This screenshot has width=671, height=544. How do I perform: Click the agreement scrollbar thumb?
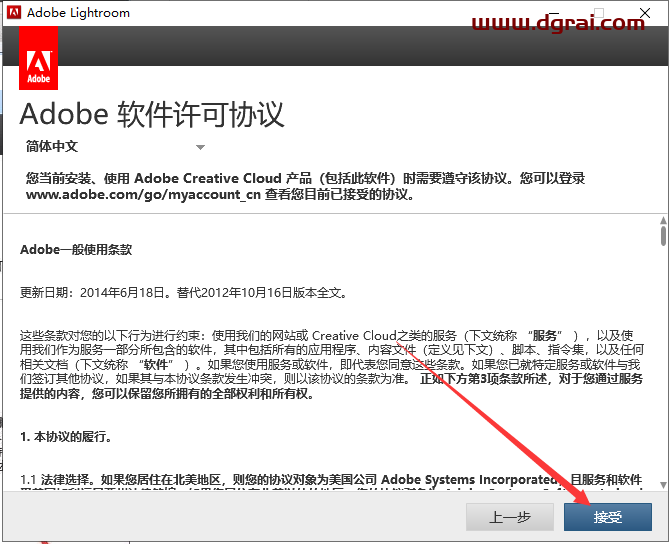point(663,236)
